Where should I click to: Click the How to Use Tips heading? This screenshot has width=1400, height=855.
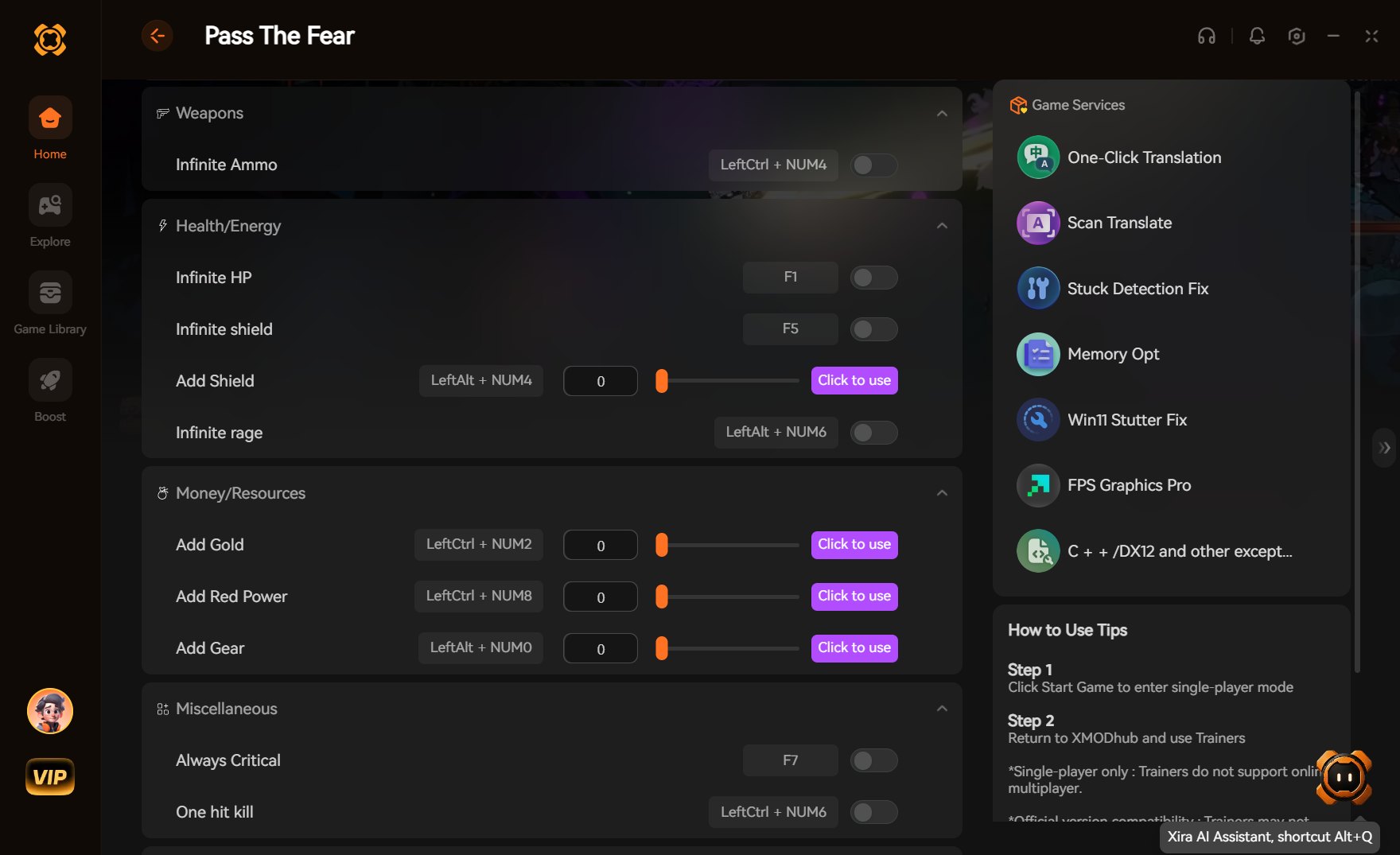[1067, 630]
